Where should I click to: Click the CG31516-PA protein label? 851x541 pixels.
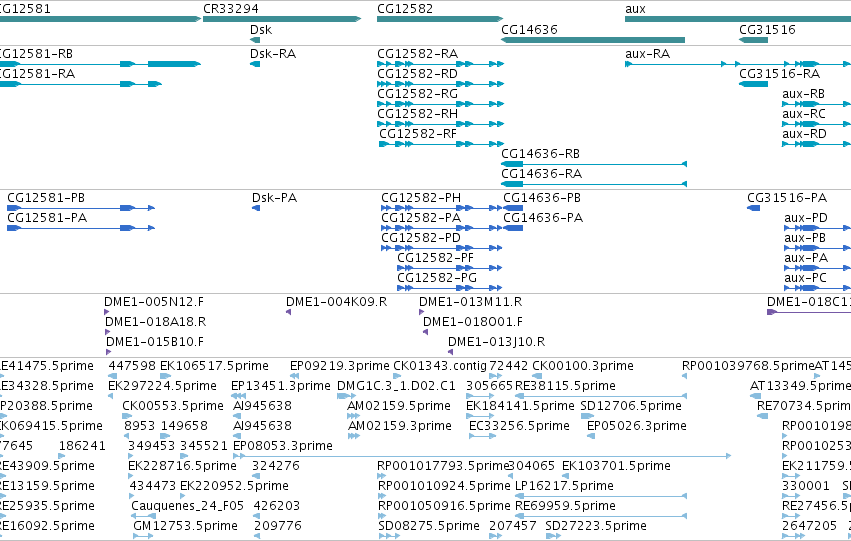coord(787,198)
